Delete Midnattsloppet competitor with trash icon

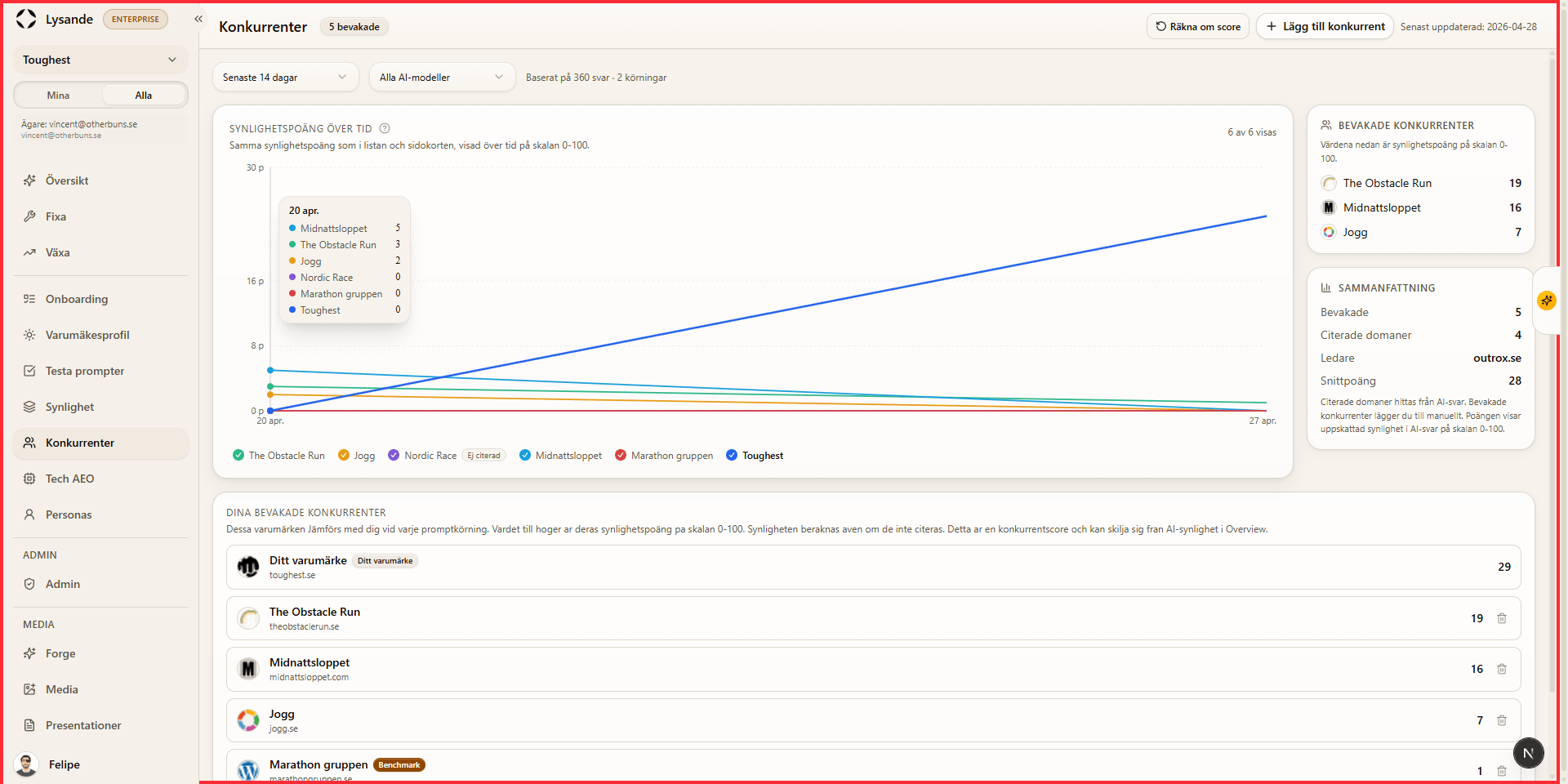pyautogui.click(x=1501, y=669)
